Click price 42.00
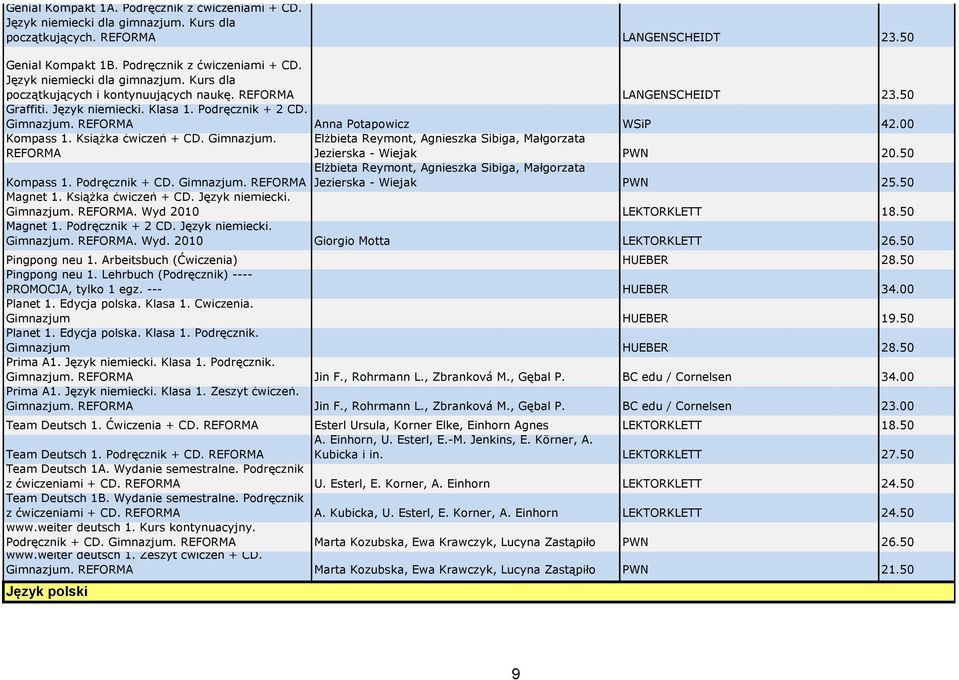The image size is (959, 680). click(897, 124)
